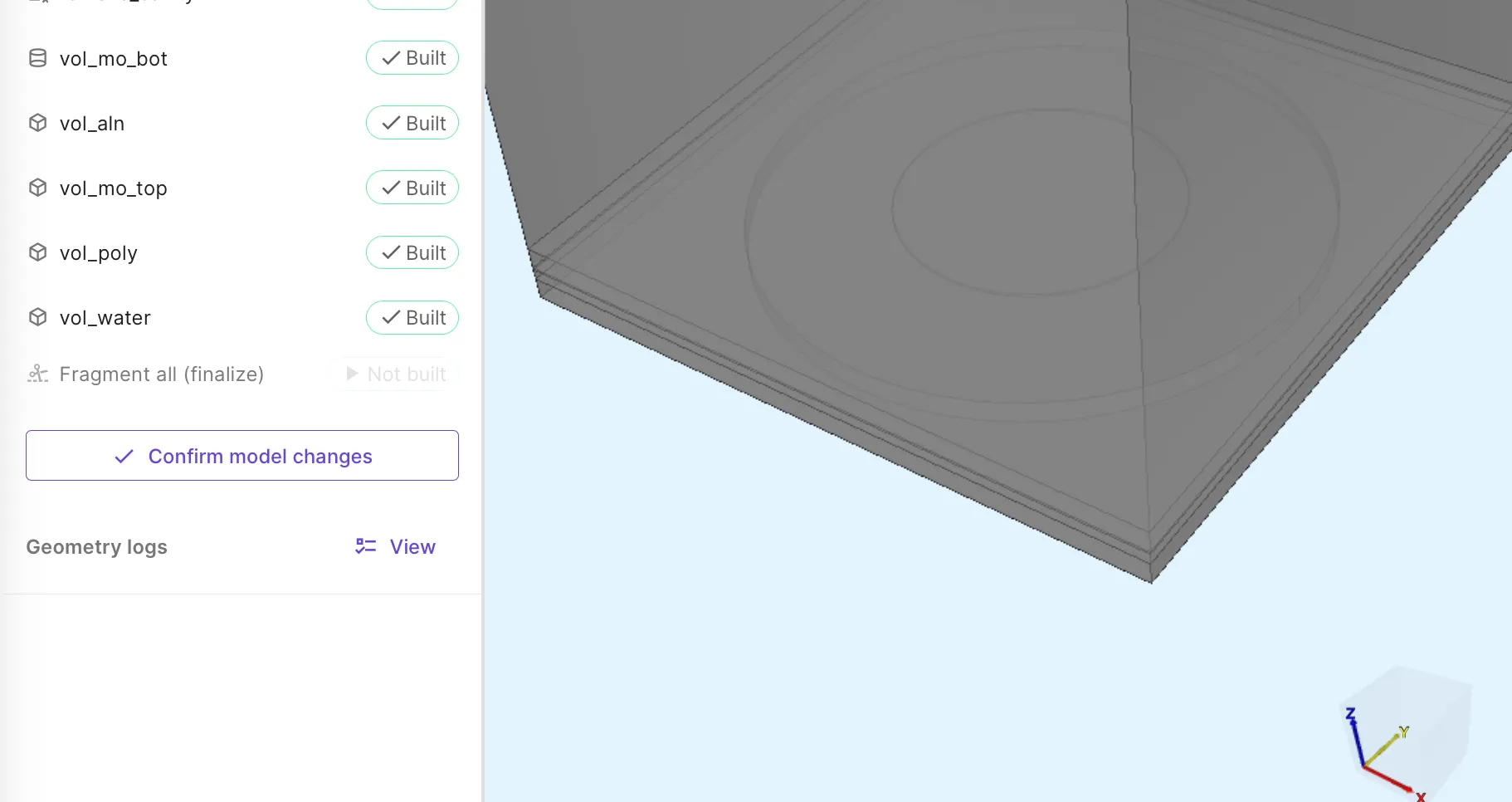Click the Built status of vol_poly
The width and height of the screenshot is (1512, 802).
(412, 252)
